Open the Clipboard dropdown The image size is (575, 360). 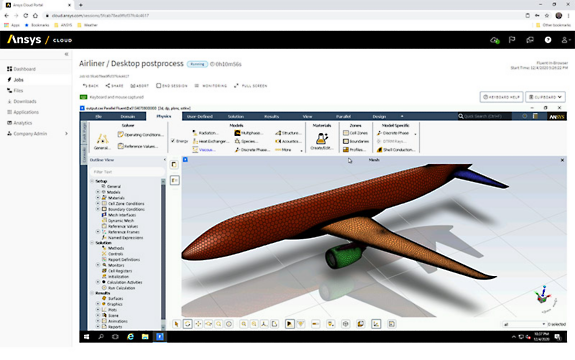[x=545, y=97]
